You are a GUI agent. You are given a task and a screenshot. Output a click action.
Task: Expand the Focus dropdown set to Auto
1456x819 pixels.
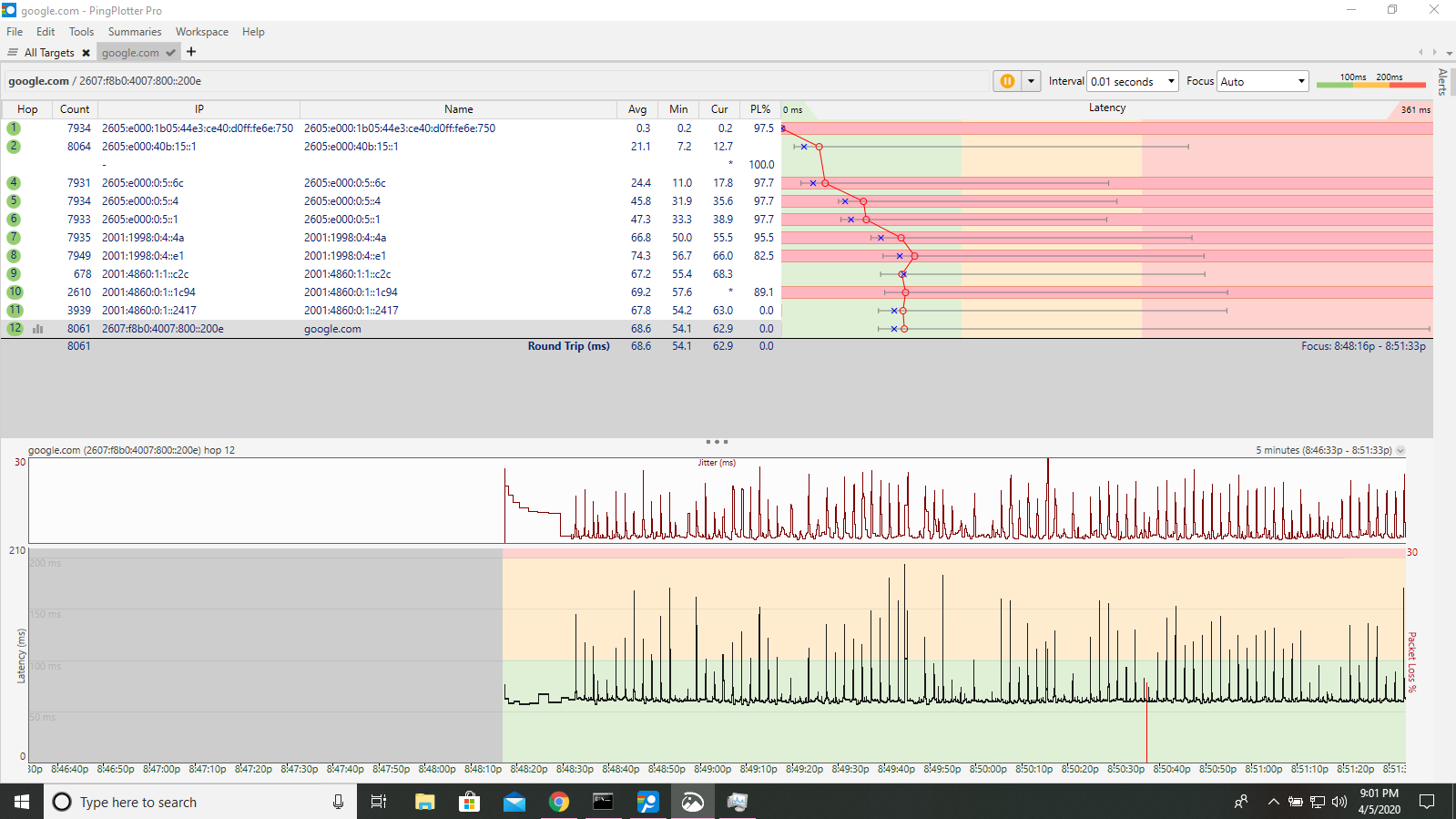[x=1262, y=81]
